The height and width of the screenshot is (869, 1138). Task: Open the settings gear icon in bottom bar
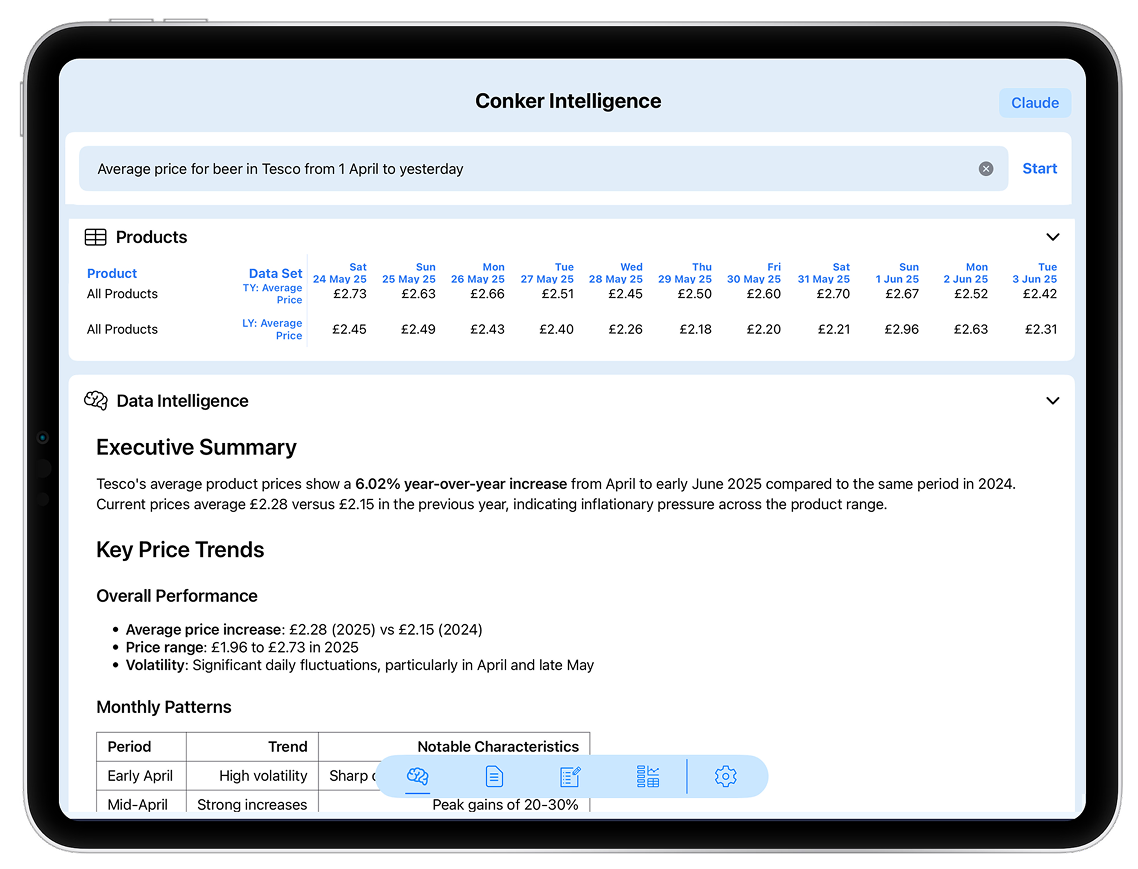[x=726, y=776]
